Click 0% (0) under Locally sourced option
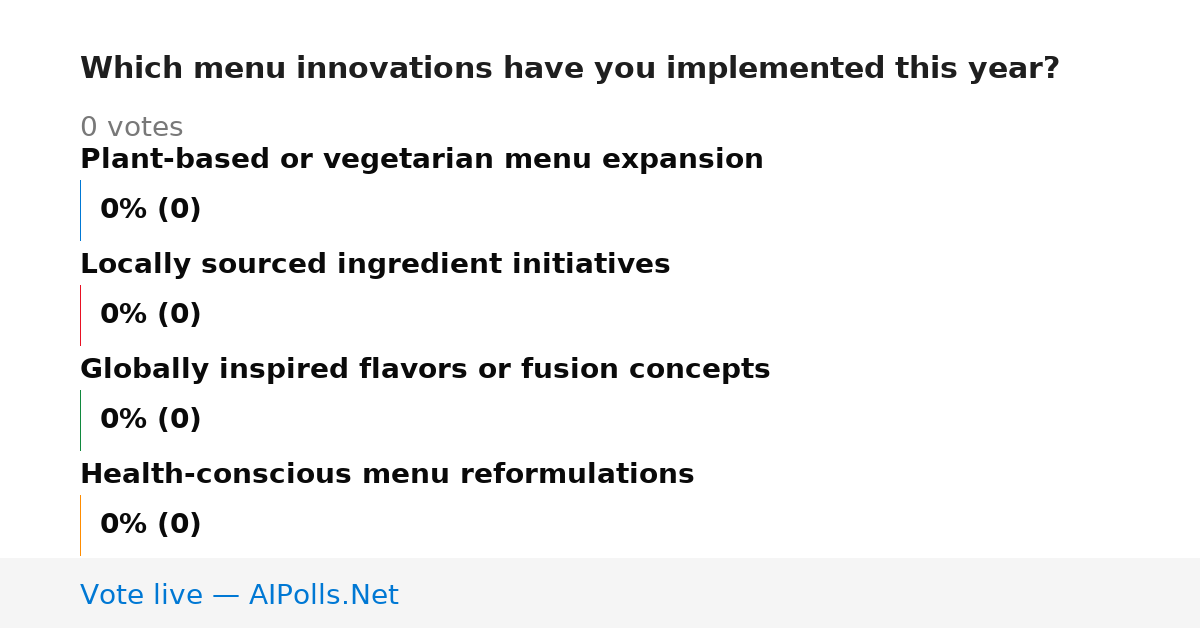The width and height of the screenshot is (1200, 628). coord(150,315)
